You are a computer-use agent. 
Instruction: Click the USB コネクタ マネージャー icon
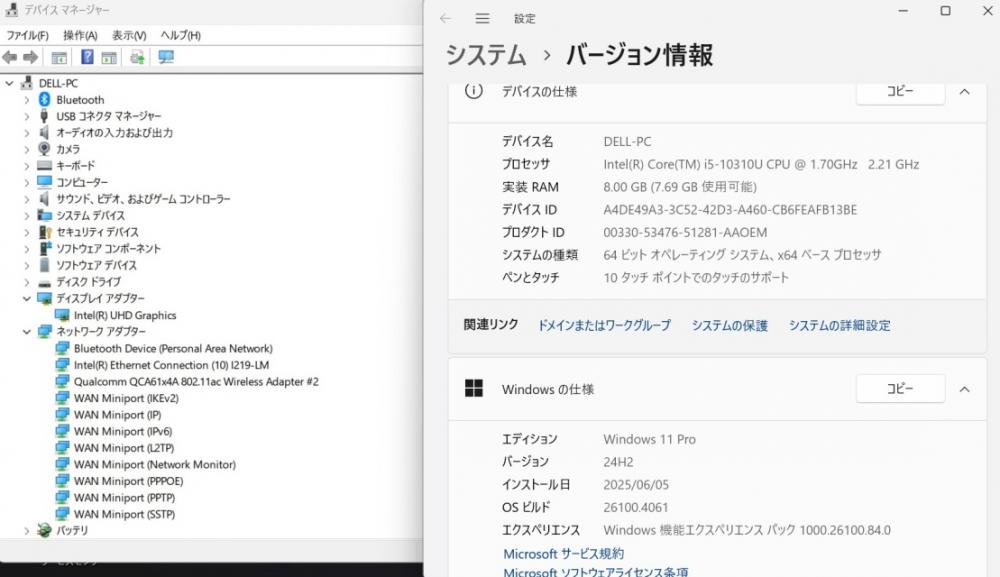pos(44,116)
